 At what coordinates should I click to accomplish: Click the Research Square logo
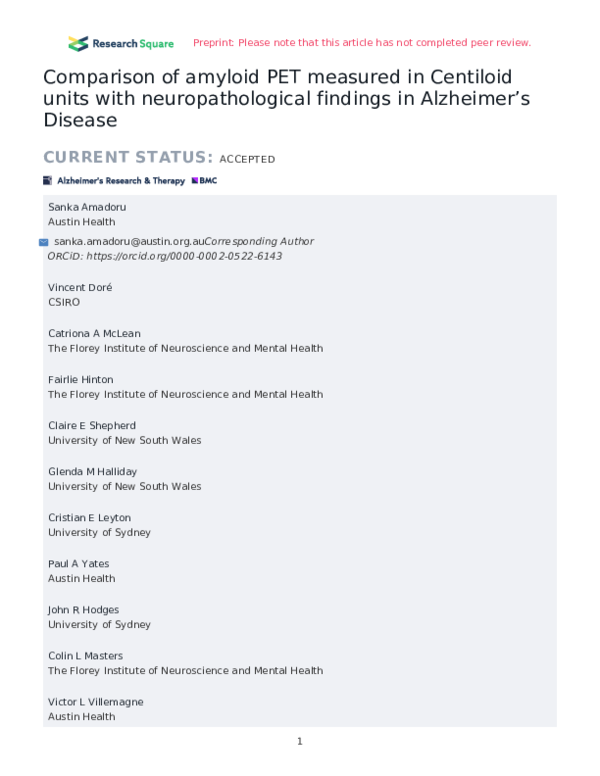coord(120,43)
